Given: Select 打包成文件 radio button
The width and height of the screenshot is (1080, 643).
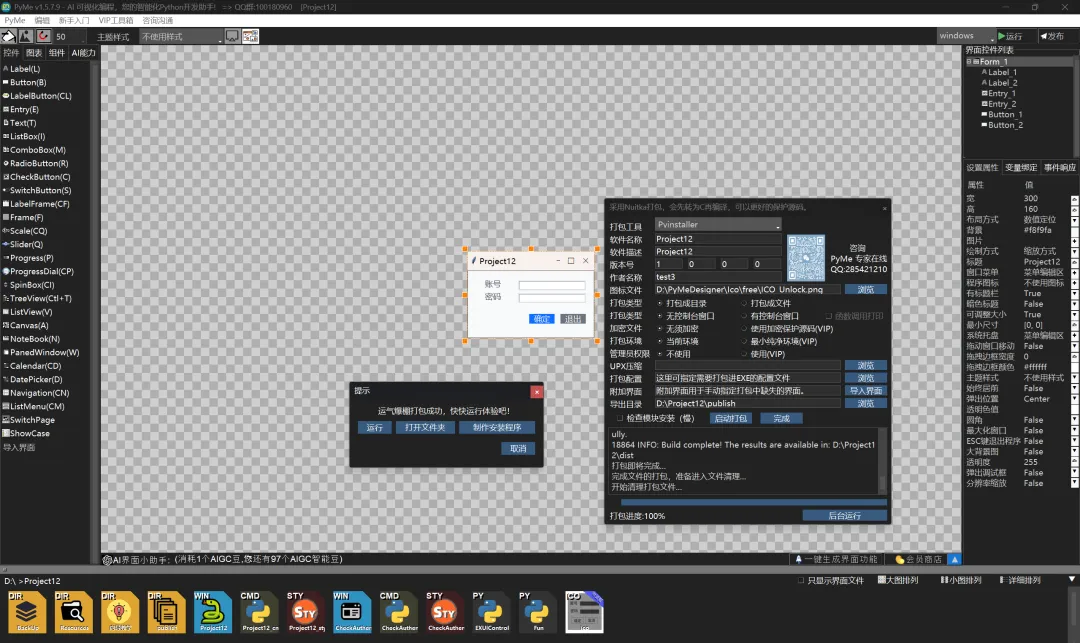Looking at the screenshot, I should [744, 303].
